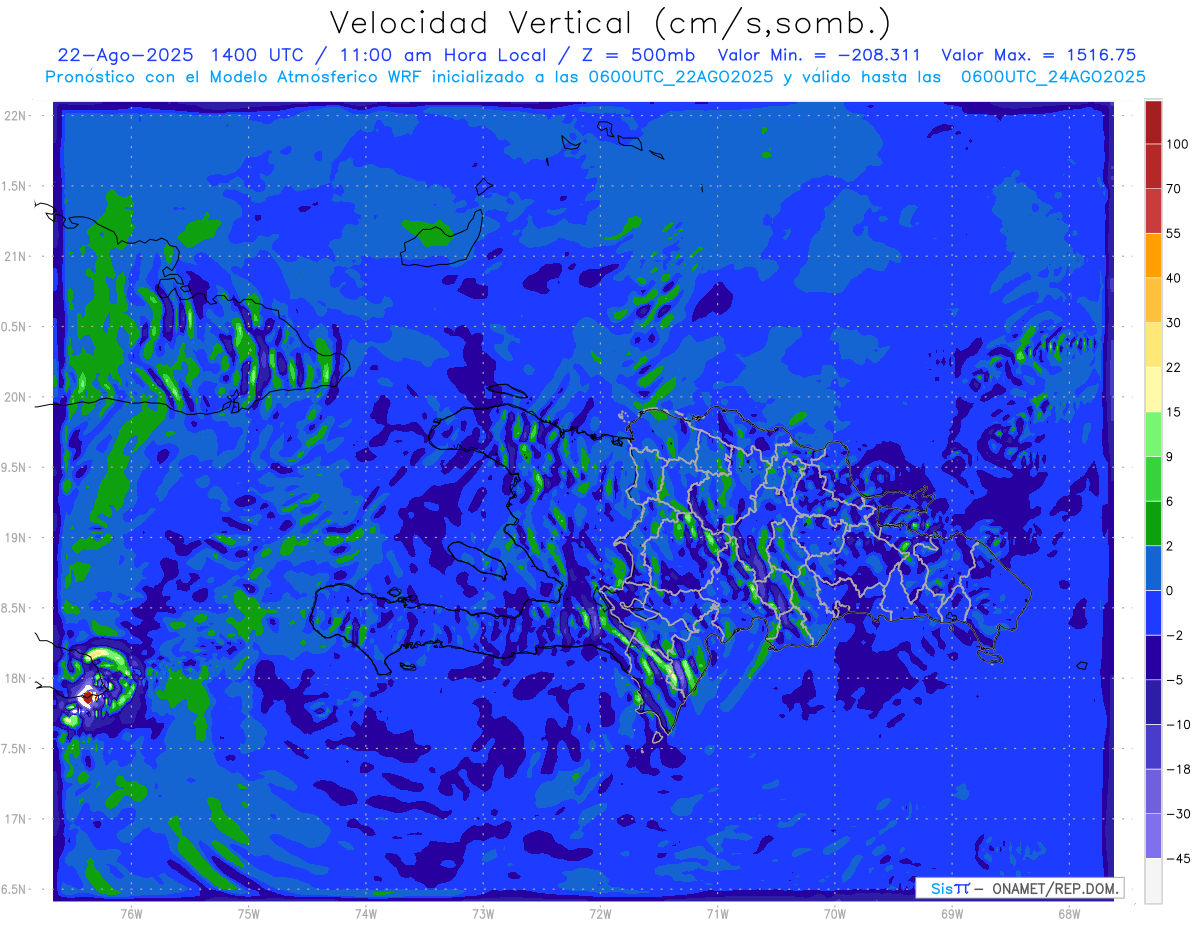Viewport: 1200px width, 927px height.
Task: Click the light green segment between 9 and 15
Action: coord(1153,433)
